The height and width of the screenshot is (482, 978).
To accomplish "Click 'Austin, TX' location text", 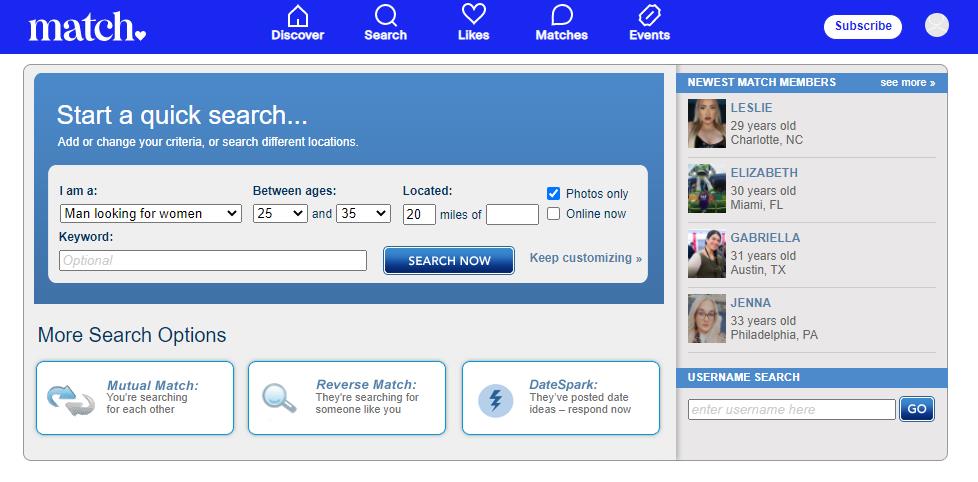I will pos(758,270).
